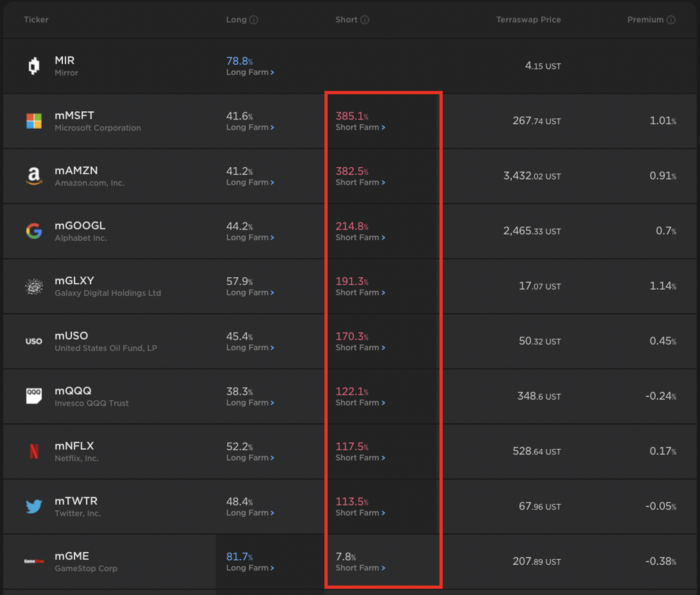Click the mAMZN price 3,432.02 UST
This screenshot has height=595, width=700.
532,175
